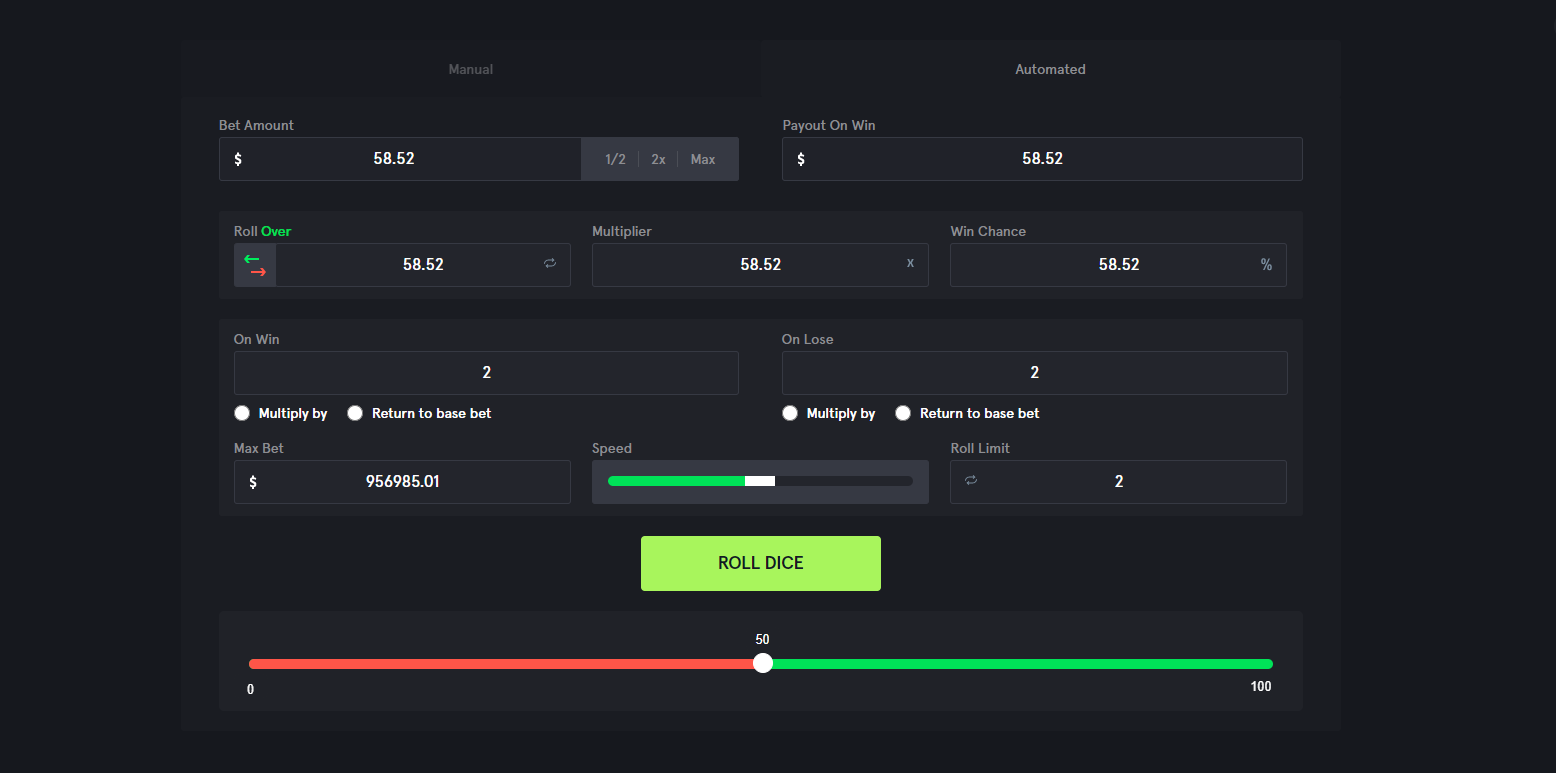Click the white handle on the dice slider
Image resolution: width=1556 pixels, height=773 pixels.
click(763, 663)
